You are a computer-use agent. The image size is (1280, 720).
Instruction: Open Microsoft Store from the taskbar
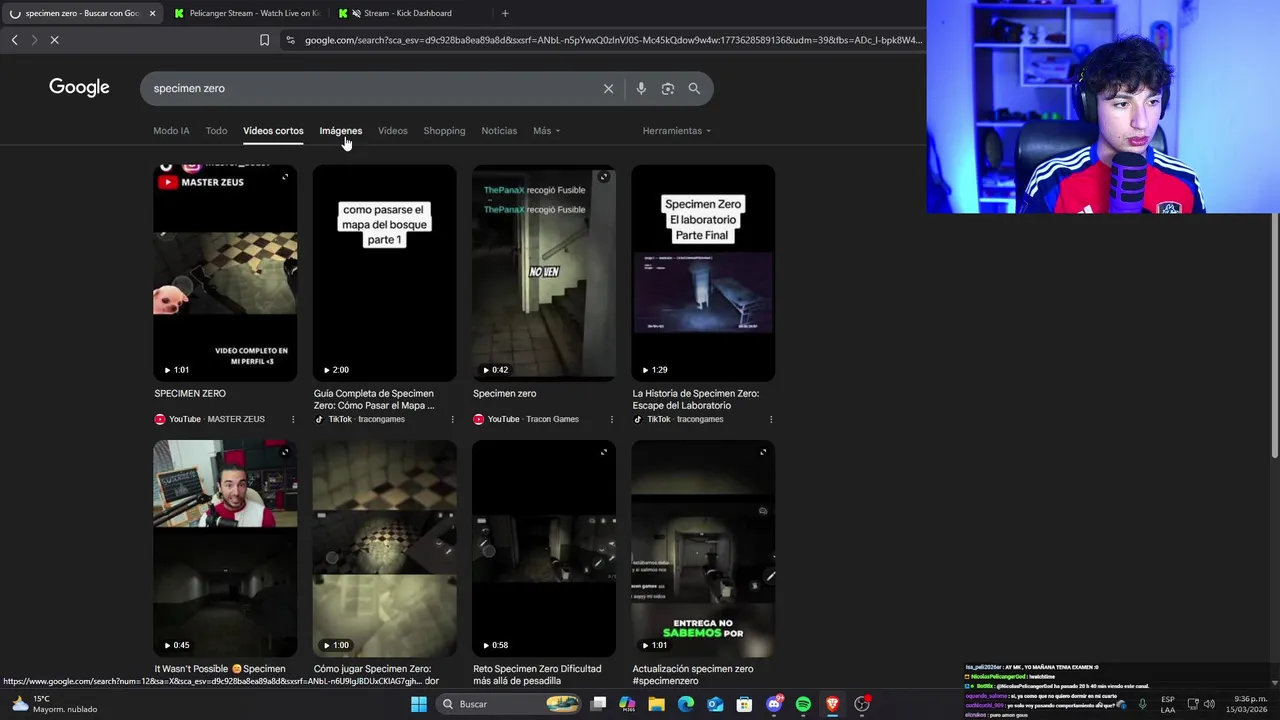(x=744, y=704)
